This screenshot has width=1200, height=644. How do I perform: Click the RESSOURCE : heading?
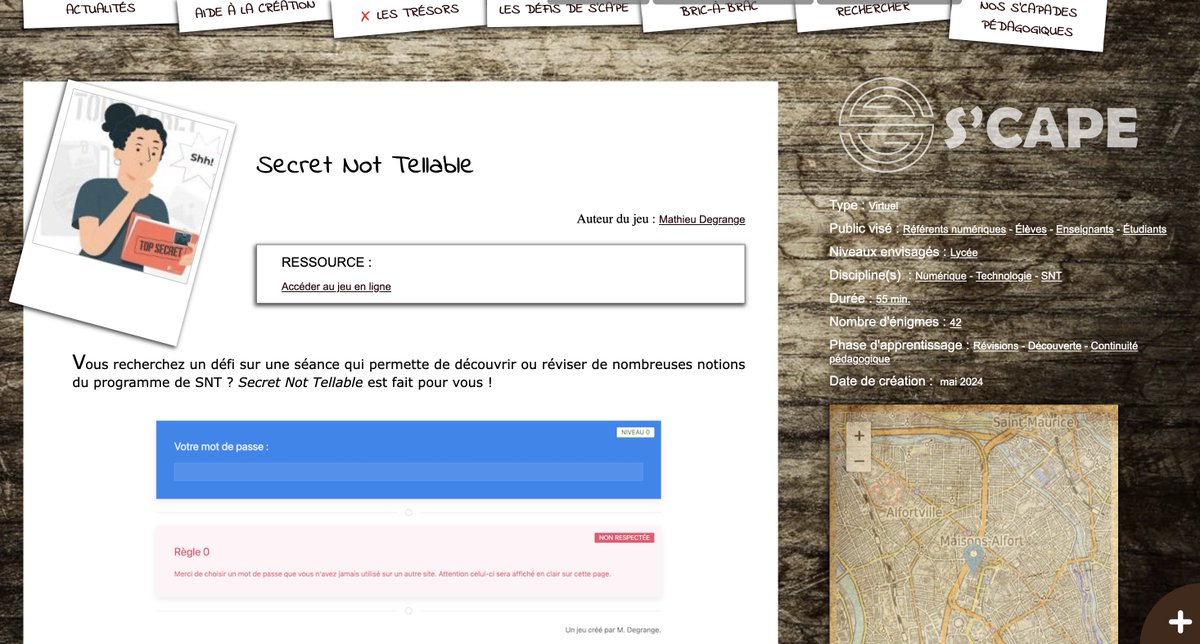pos(326,263)
